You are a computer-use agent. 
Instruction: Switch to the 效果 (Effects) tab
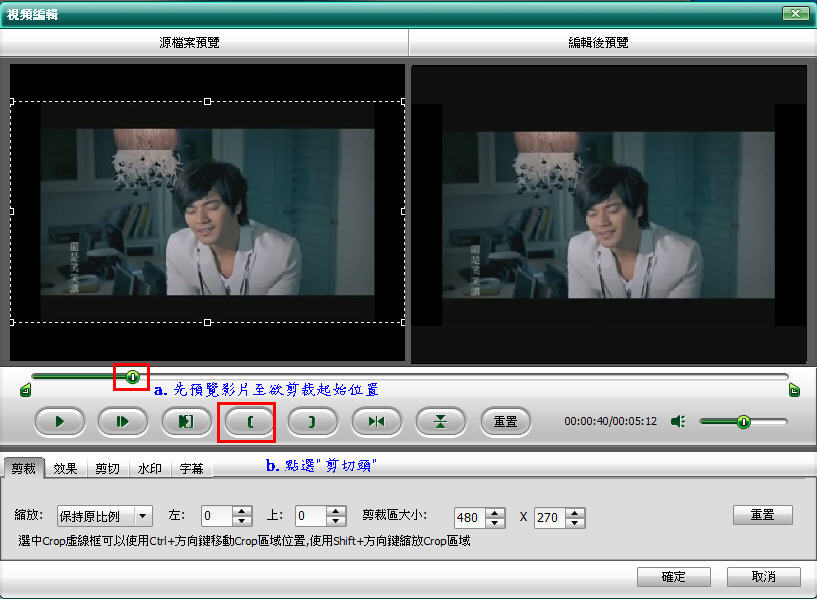(66, 468)
